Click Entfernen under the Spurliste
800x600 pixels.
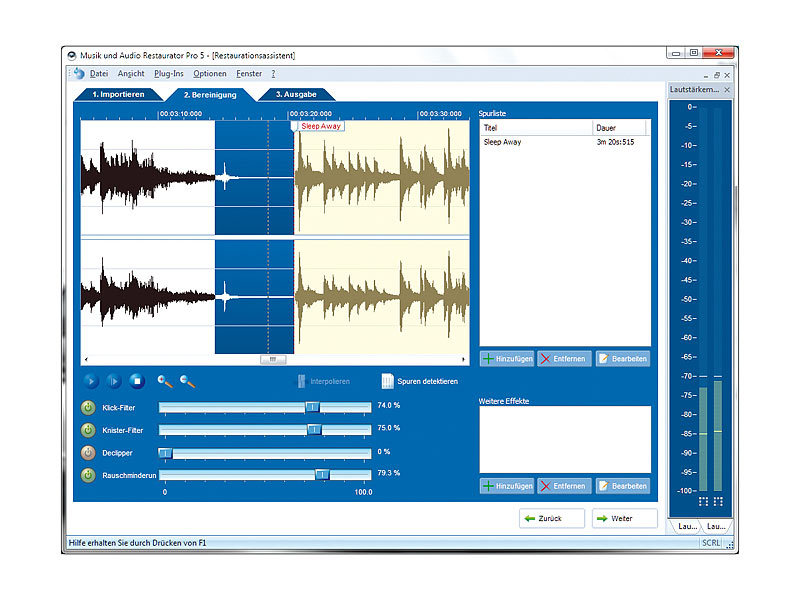[x=564, y=359]
